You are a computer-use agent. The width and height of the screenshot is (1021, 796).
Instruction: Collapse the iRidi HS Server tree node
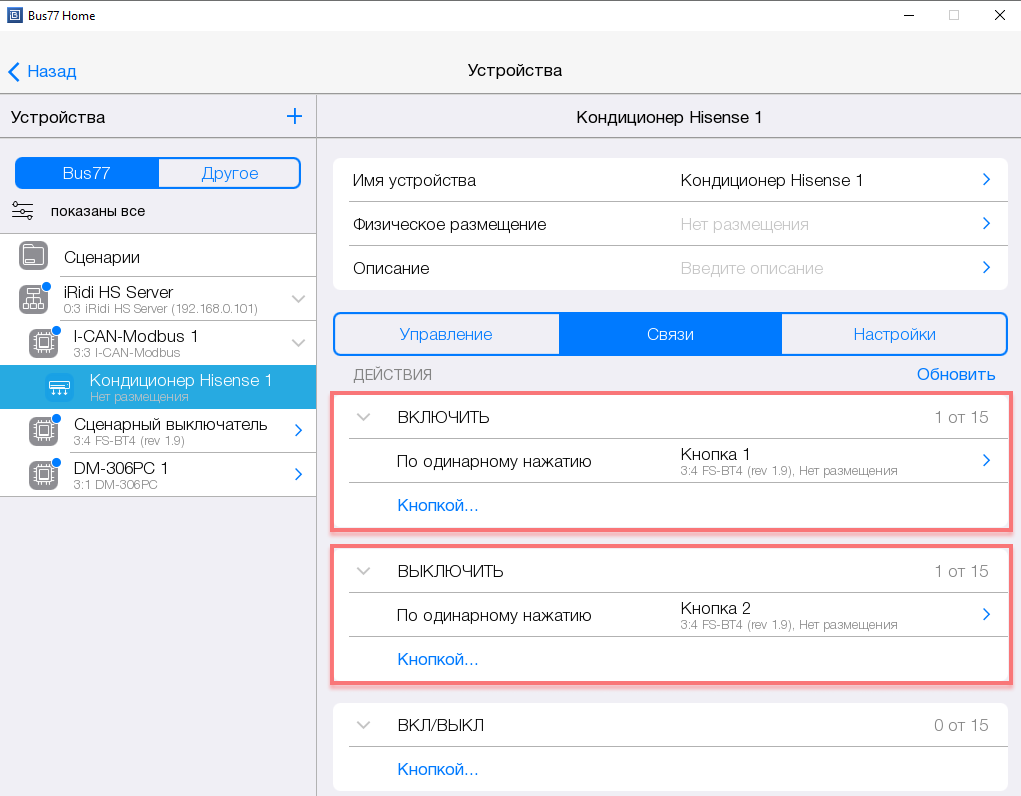pyautogui.click(x=298, y=299)
